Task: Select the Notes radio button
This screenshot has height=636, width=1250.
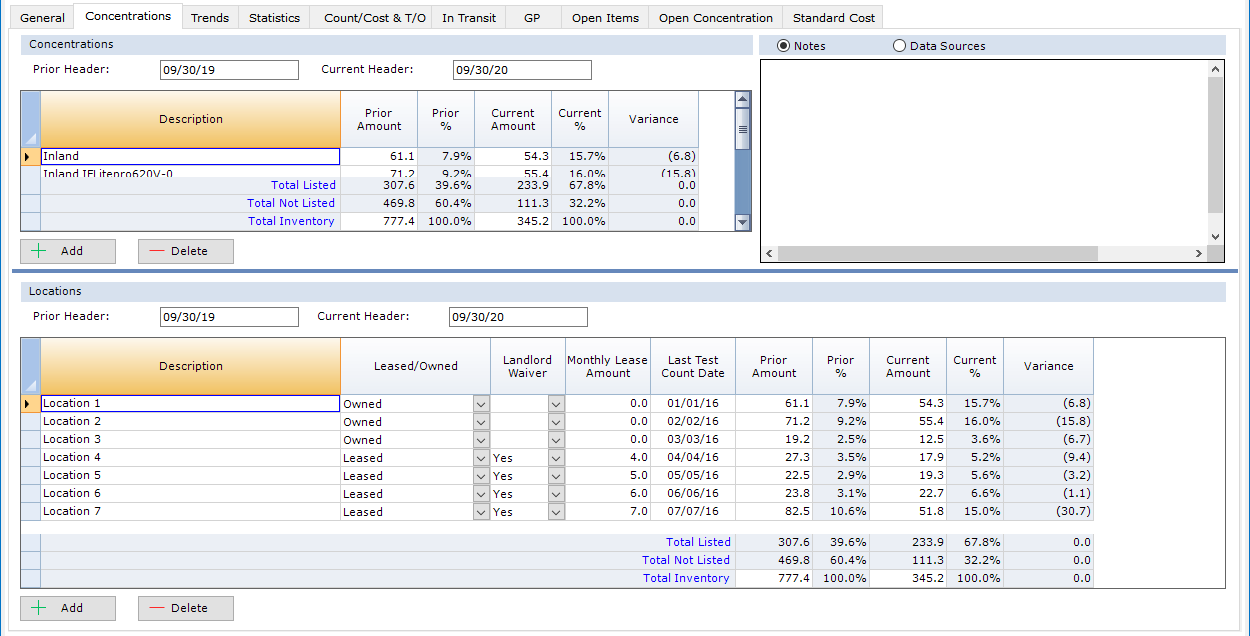Action: 785,45
